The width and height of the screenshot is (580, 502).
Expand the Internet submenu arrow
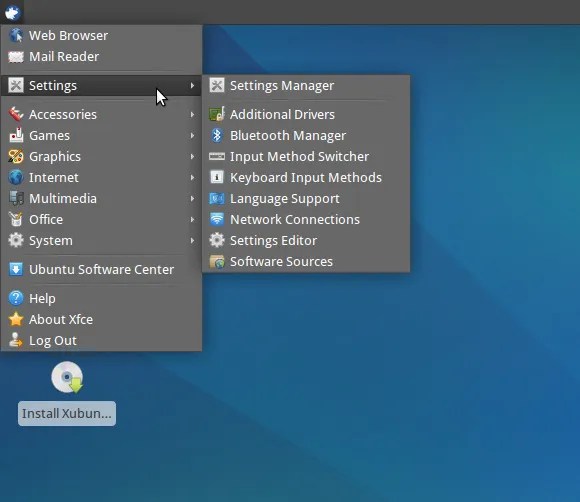[x=192, y=178]
